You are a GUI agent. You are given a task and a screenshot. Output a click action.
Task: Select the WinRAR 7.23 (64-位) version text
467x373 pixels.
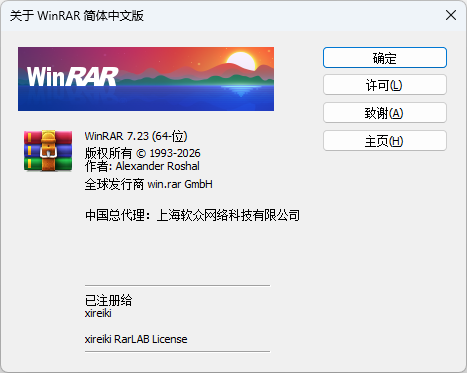(136, 136)
